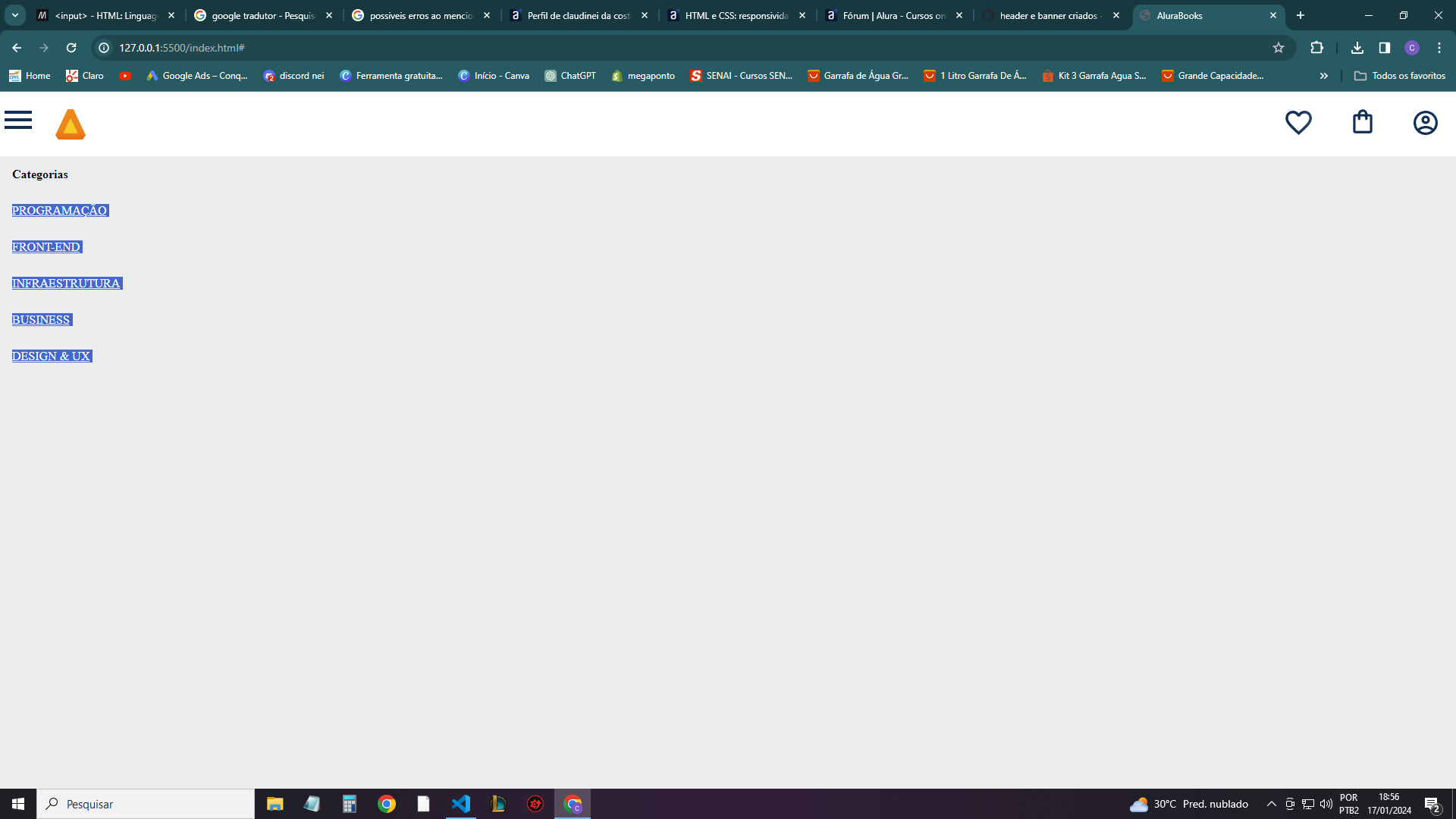Image resolution: width=1456 pixels, height=819 pixels.
Task: Click the volume speaker tray icon
Action: (1326, 804)
